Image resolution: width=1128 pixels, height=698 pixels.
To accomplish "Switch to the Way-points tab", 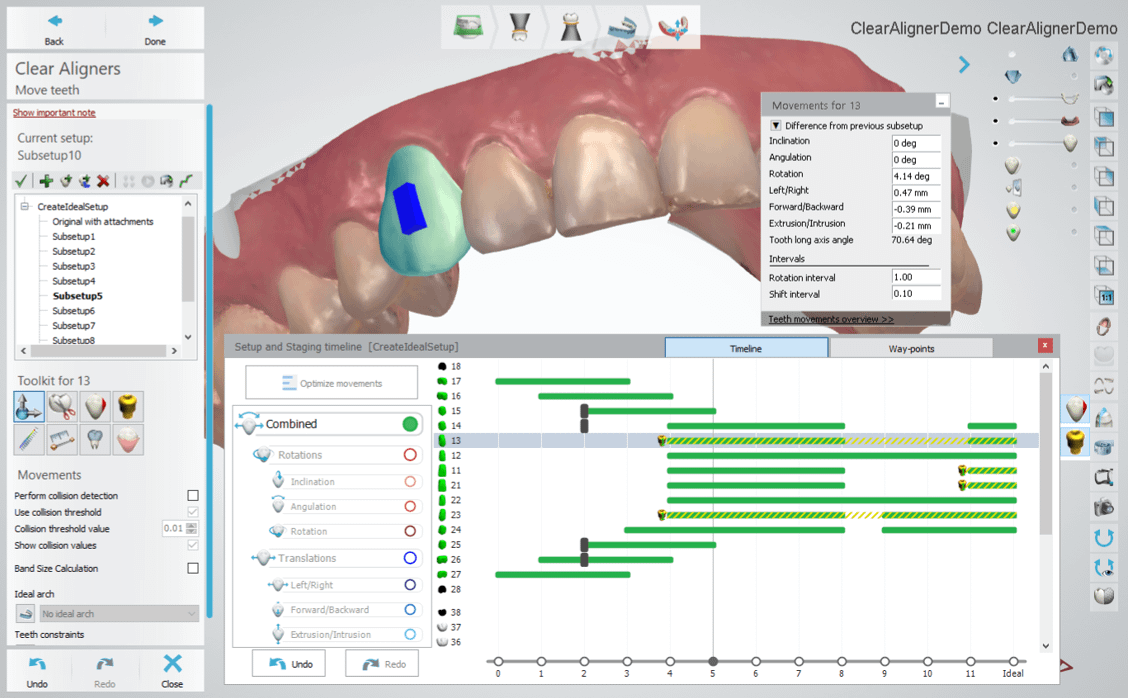I will tap(910, 348).
